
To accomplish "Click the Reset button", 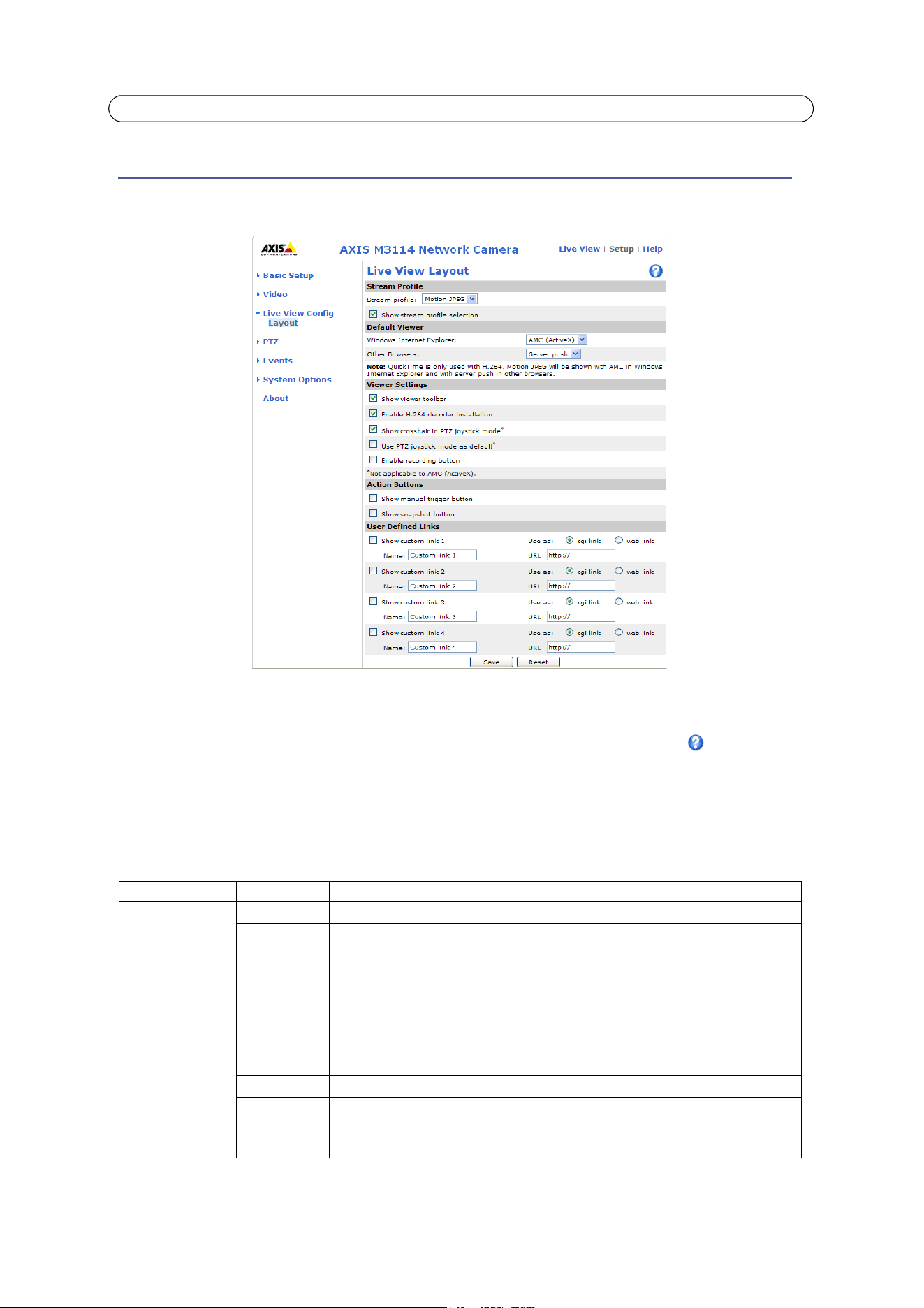I will point(538,662).
